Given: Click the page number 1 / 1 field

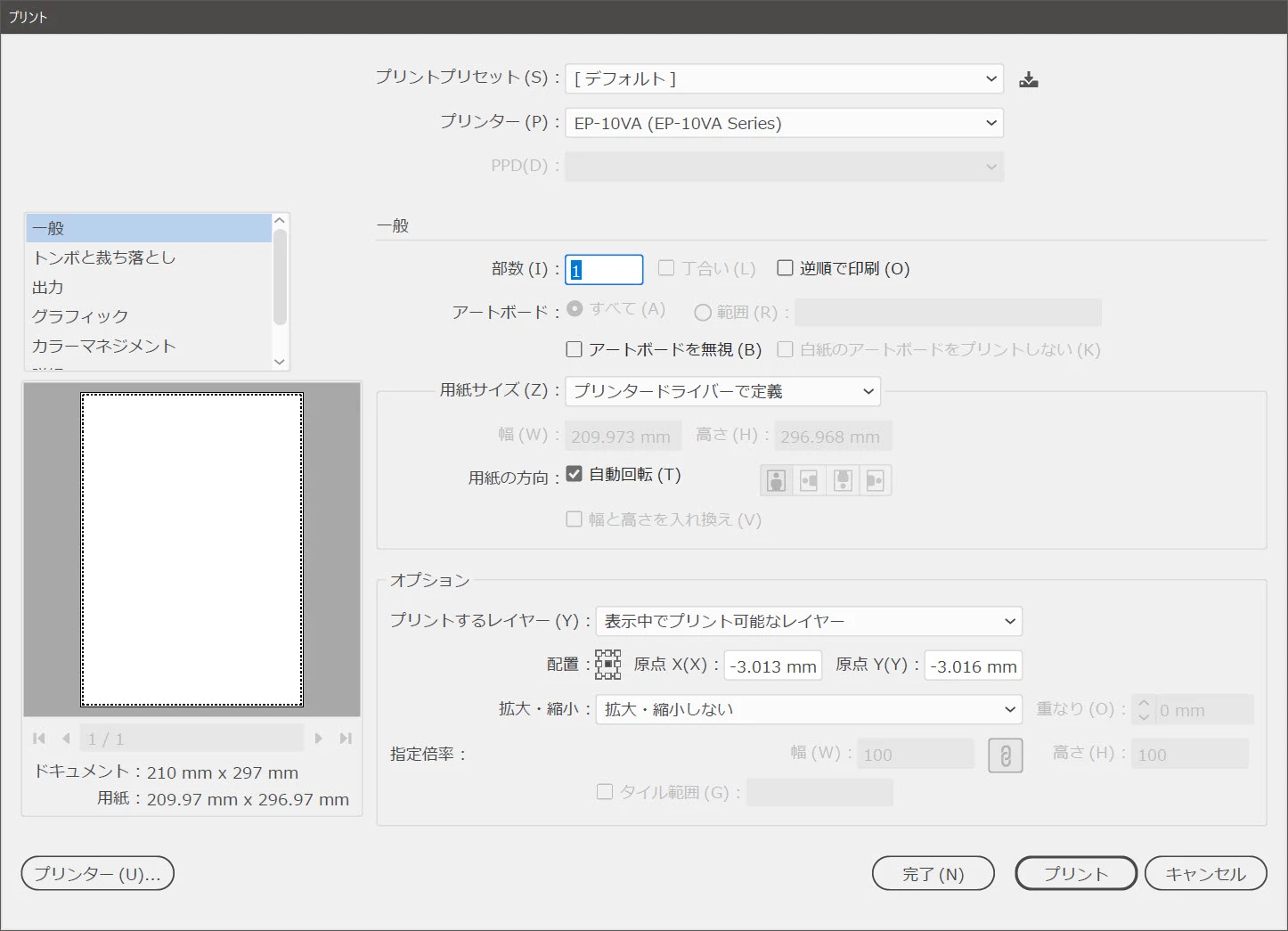Looking at the screenshot, I should pos(192,739).
